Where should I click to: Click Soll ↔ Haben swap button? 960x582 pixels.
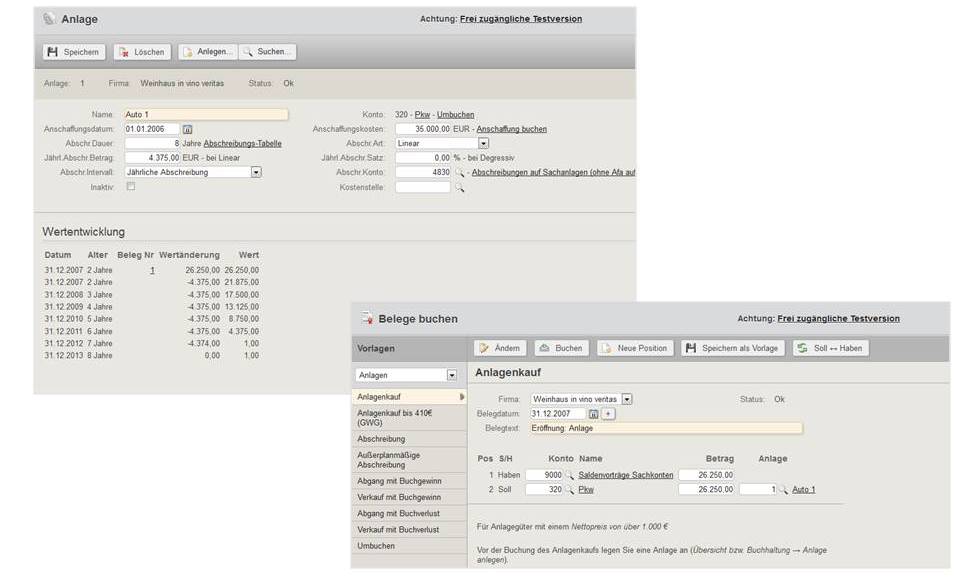(831, 348)
